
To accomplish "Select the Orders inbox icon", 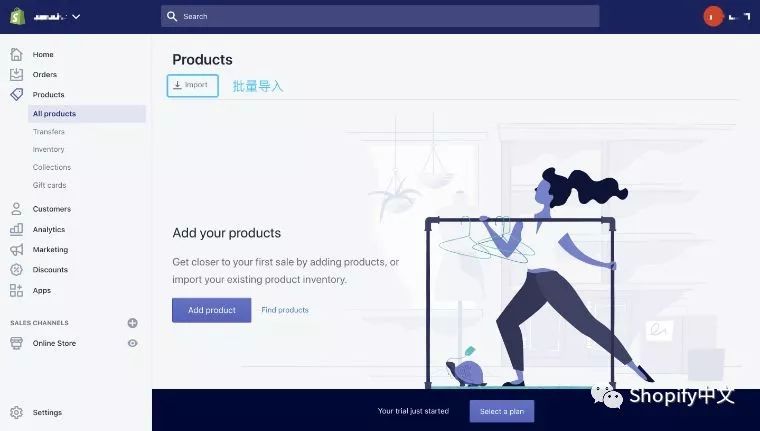I will (16, 74).
